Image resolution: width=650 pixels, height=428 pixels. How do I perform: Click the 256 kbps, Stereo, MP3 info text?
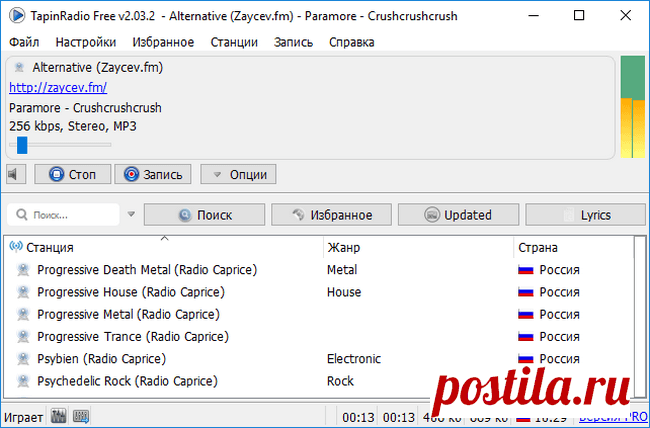click(x=73, y=126)
